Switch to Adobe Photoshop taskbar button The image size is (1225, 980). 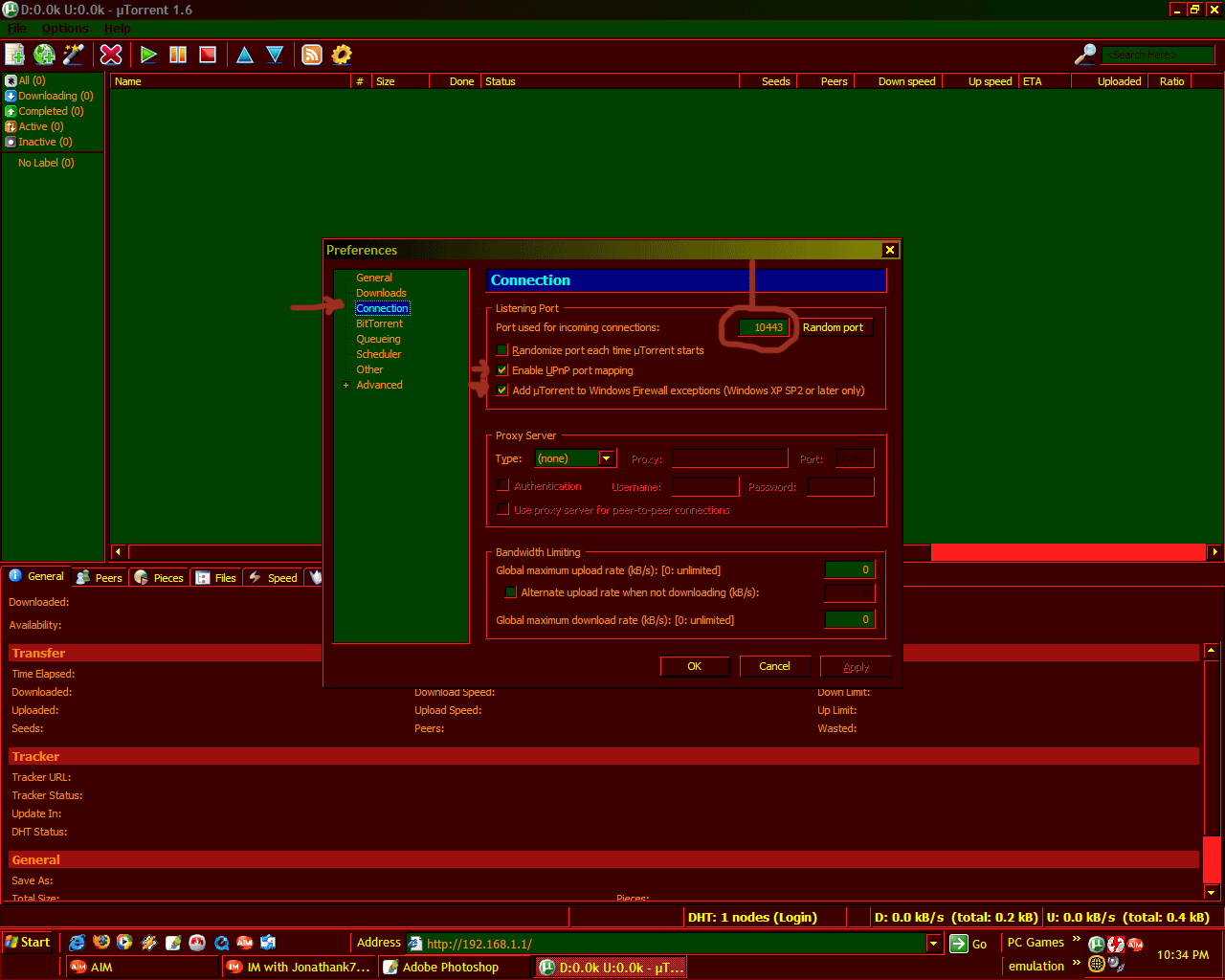pyautogui.click(x=454, y=967)
